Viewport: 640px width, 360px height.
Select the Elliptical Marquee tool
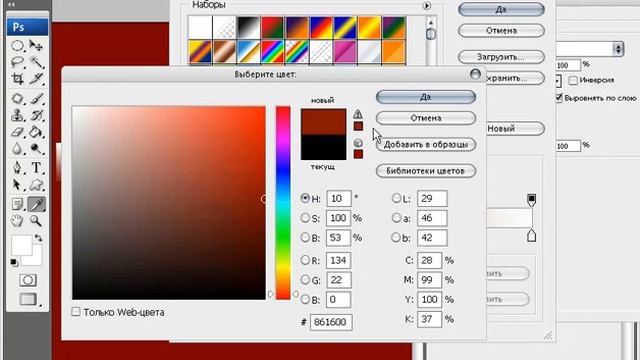point(17,46)
